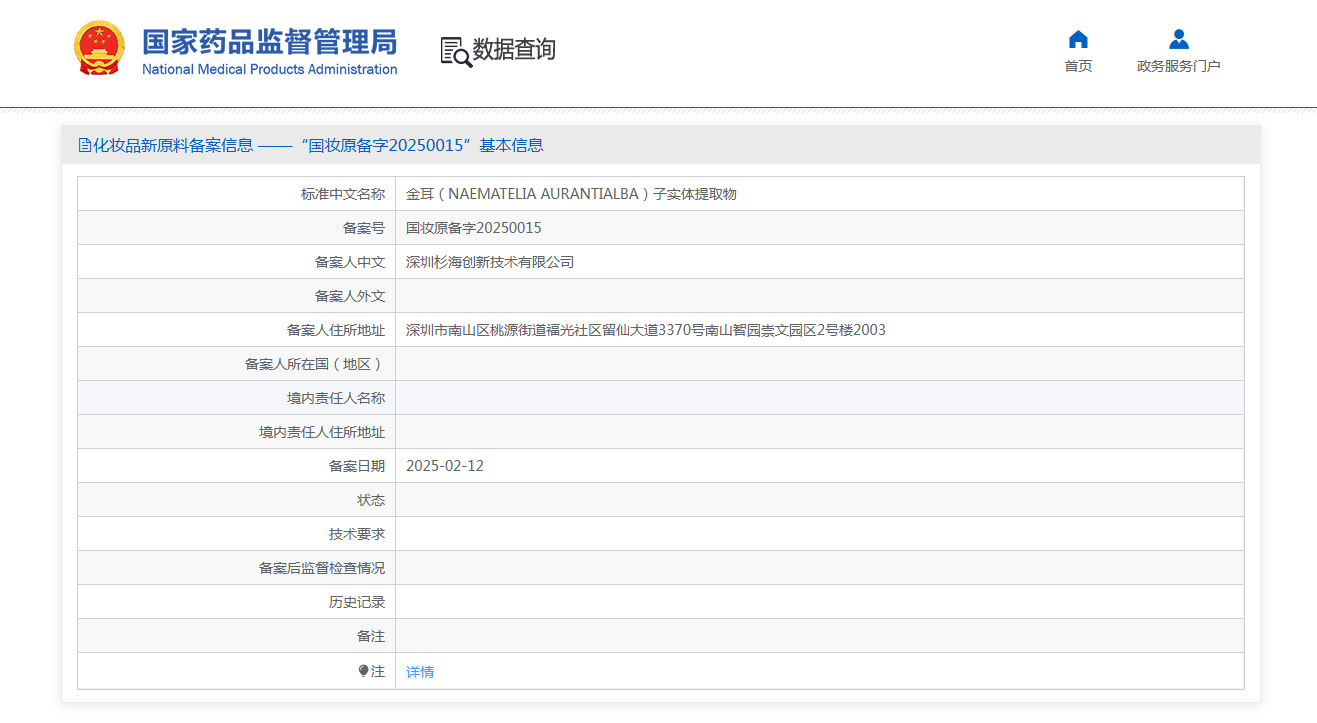The height and width of the screenshot is (723, 1317).
Task: Click the national emblem logo
Action: coord(100,48)
